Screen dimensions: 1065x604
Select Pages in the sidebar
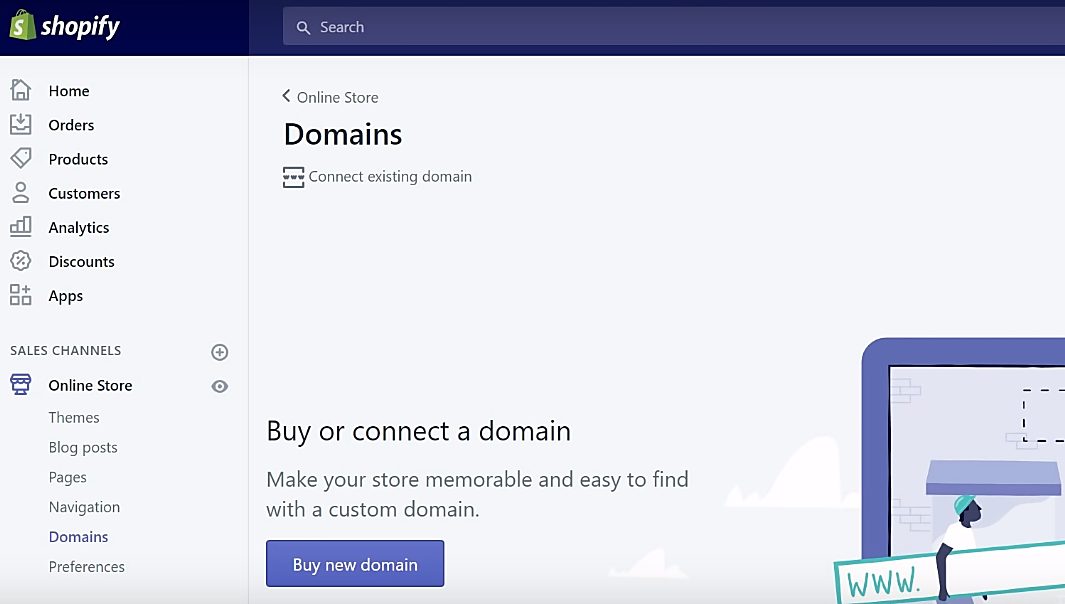67,477
